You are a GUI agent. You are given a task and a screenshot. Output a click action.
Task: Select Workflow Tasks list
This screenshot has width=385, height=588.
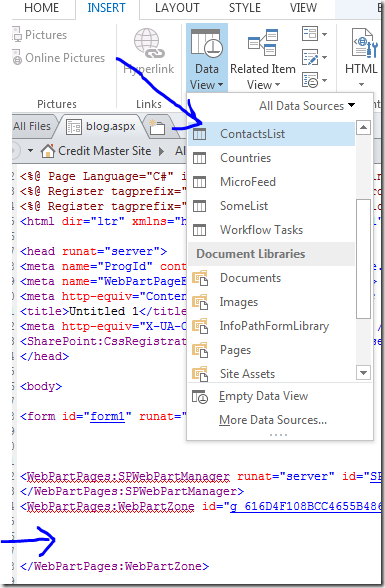[271, 230]
